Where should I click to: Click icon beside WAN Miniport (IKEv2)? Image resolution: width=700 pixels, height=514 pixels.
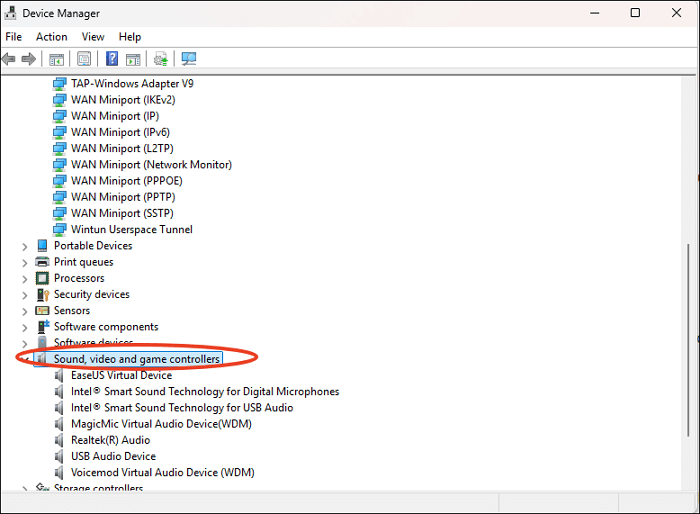click(59, 100)
